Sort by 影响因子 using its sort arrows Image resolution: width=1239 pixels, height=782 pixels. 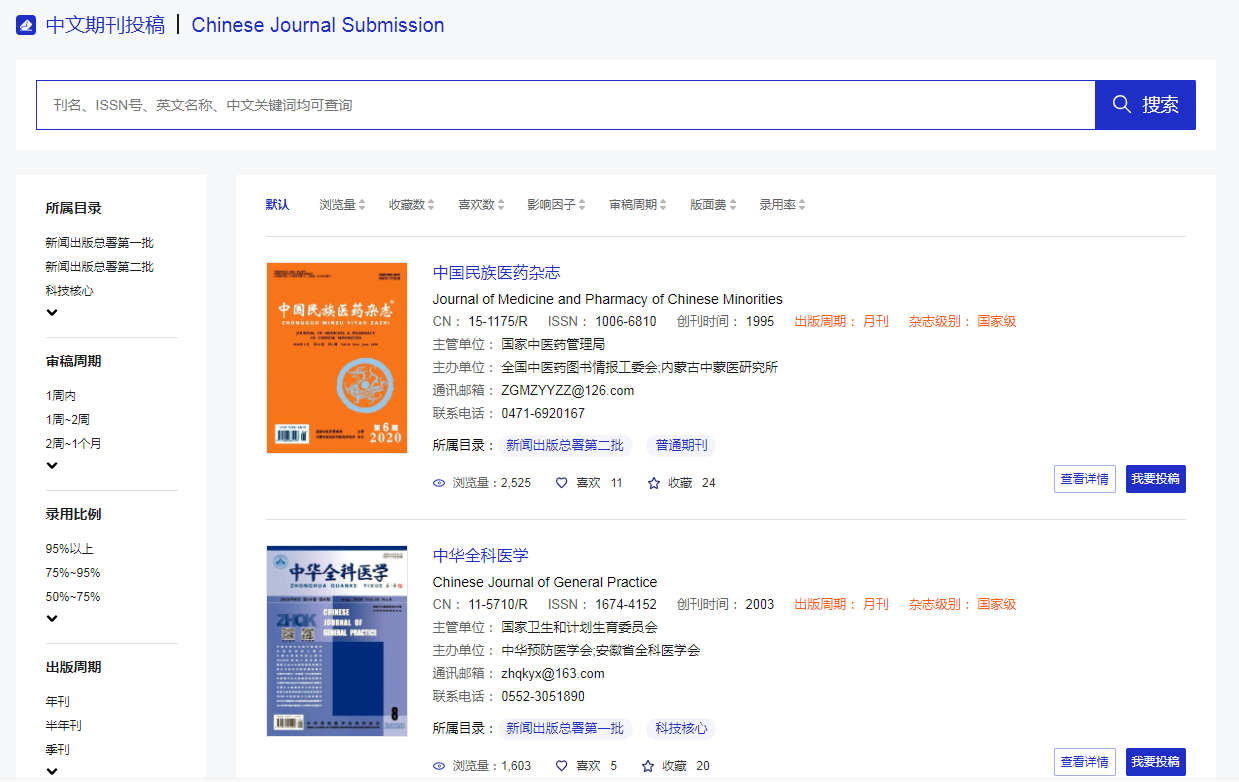582,205
